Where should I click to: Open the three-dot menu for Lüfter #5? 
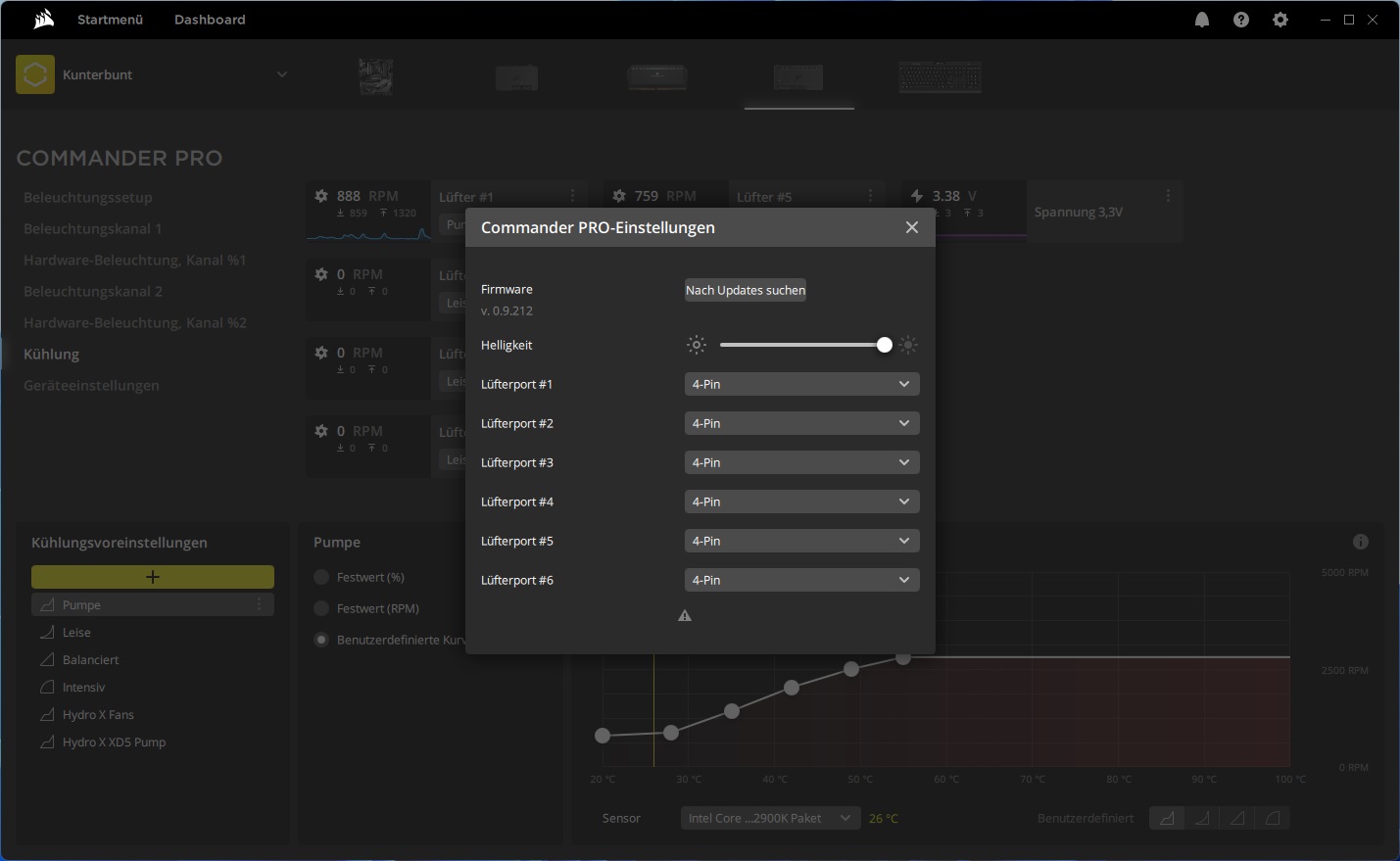pos(870,196)
